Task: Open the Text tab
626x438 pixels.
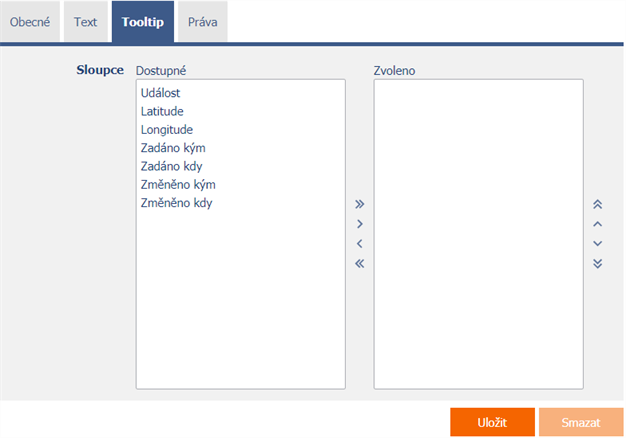Action: pyautogui.click(x=85, y=22)
